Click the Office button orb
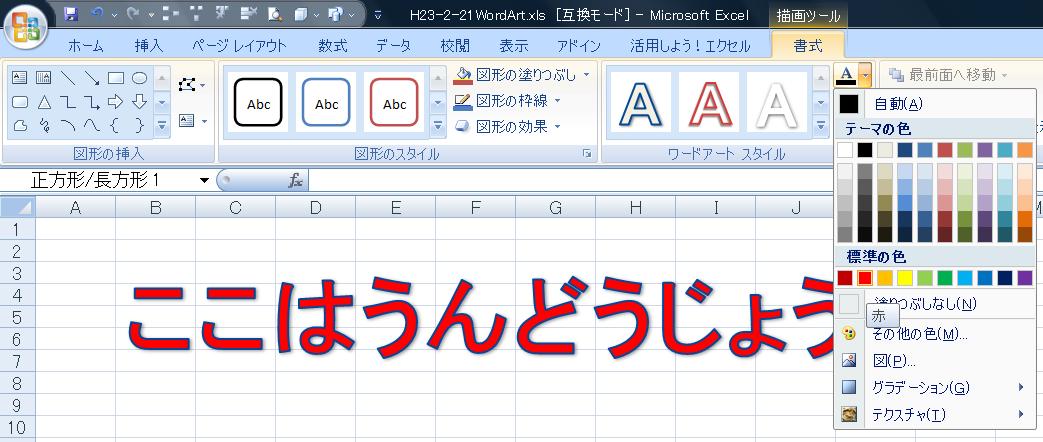Screen dimensions: 1043x442 point(25,29)
